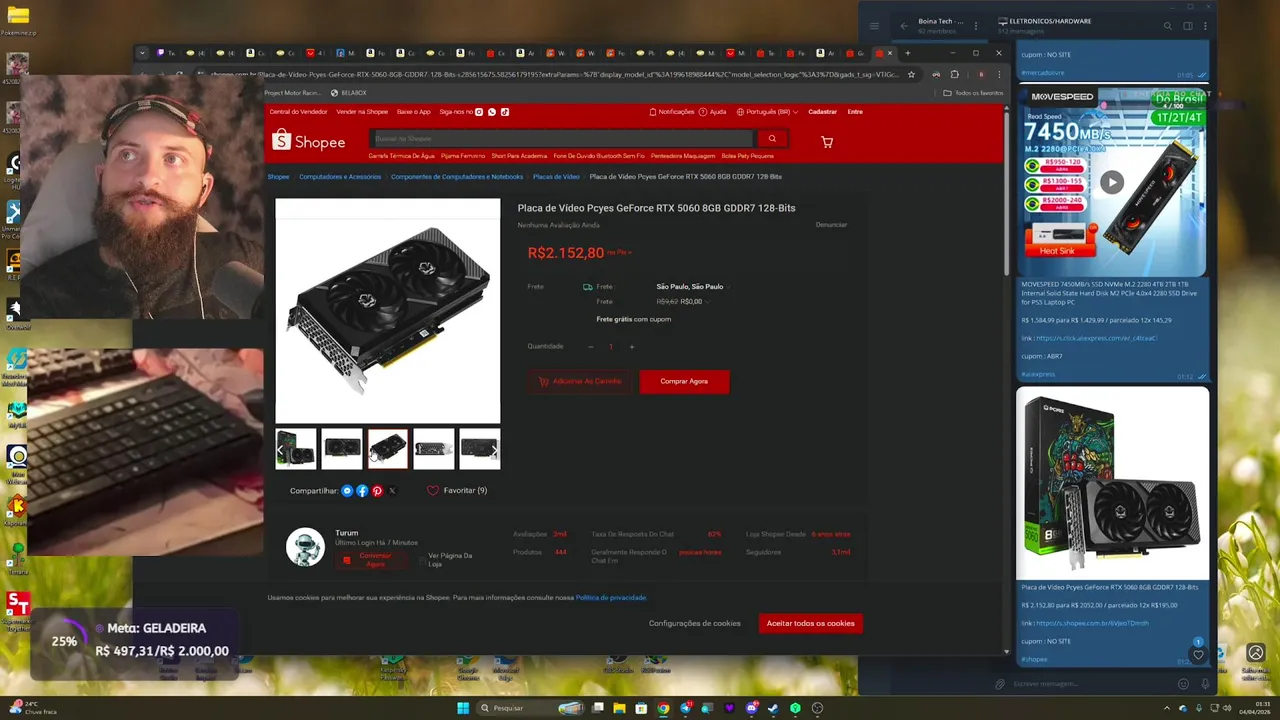The width and height of the screenshot is (1280, 720).
Task: Click Entre login link
Action: (x=855, y=112)
